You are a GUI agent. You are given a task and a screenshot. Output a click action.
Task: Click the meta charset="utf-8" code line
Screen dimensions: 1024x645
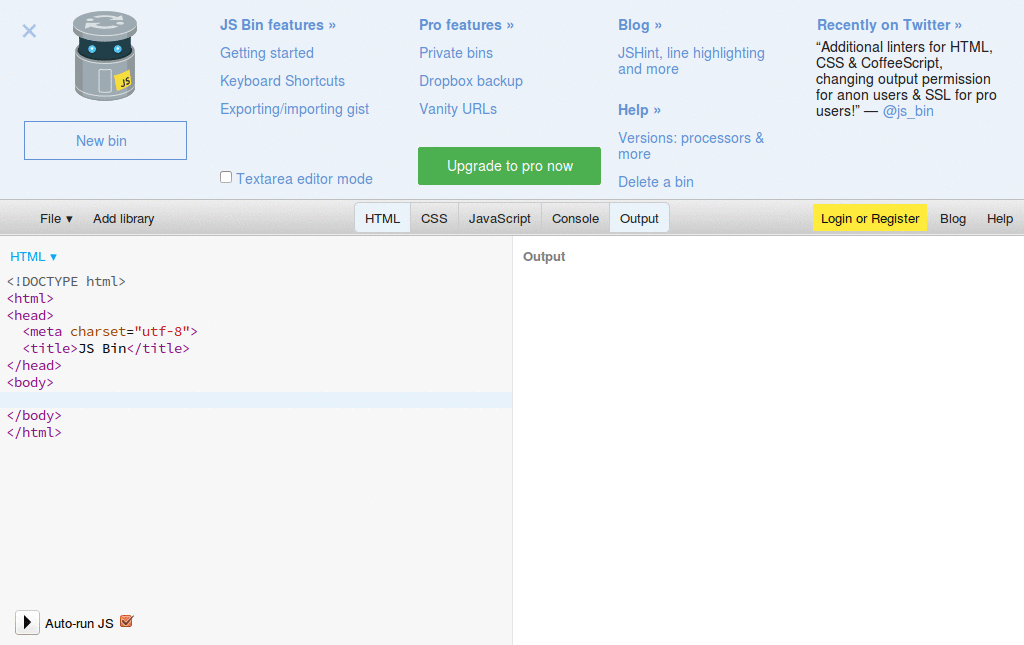(110, 332)
